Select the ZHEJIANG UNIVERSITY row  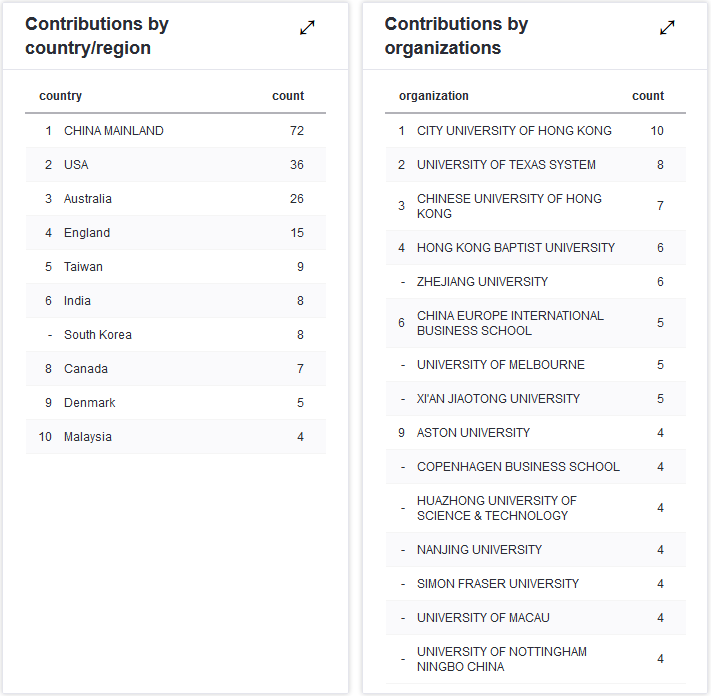click(x=482, y=282)
